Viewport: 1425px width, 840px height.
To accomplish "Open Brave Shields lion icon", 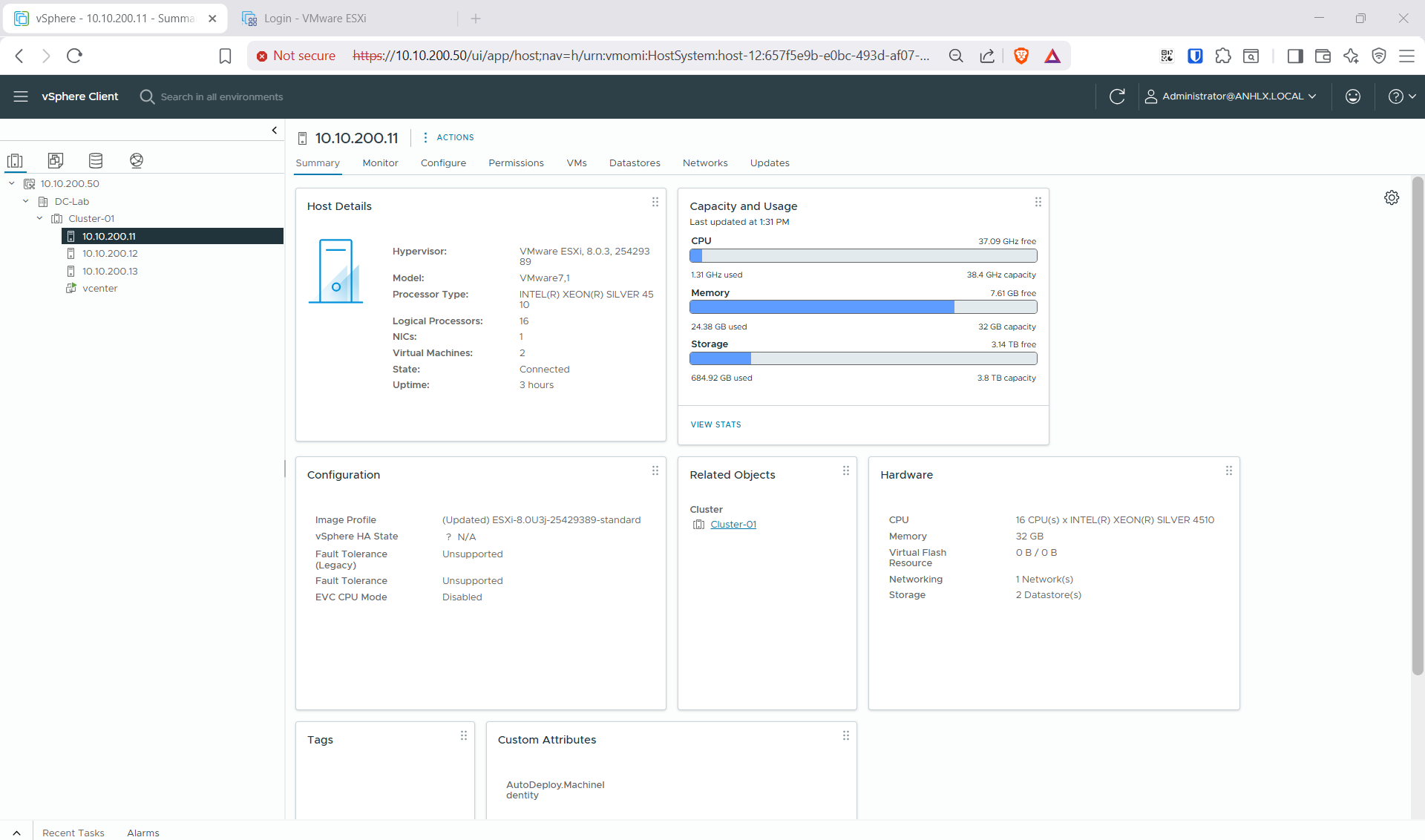I will pos(1021,56).
